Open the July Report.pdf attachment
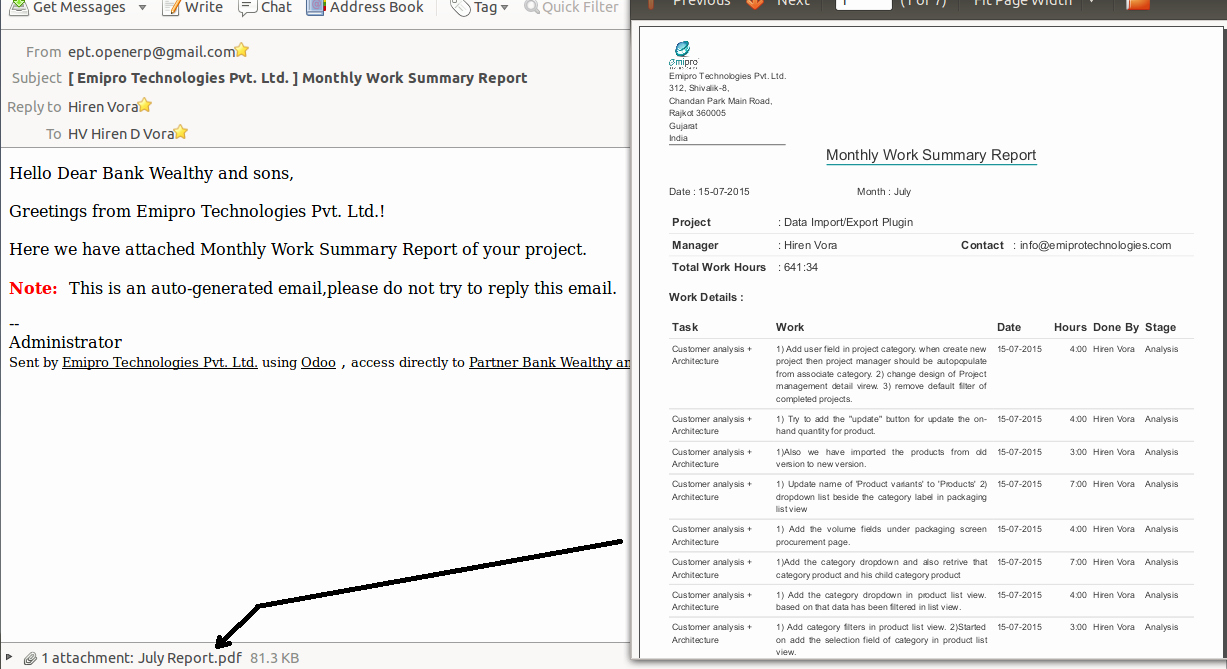1227x669 pixels. coord(190,658)
